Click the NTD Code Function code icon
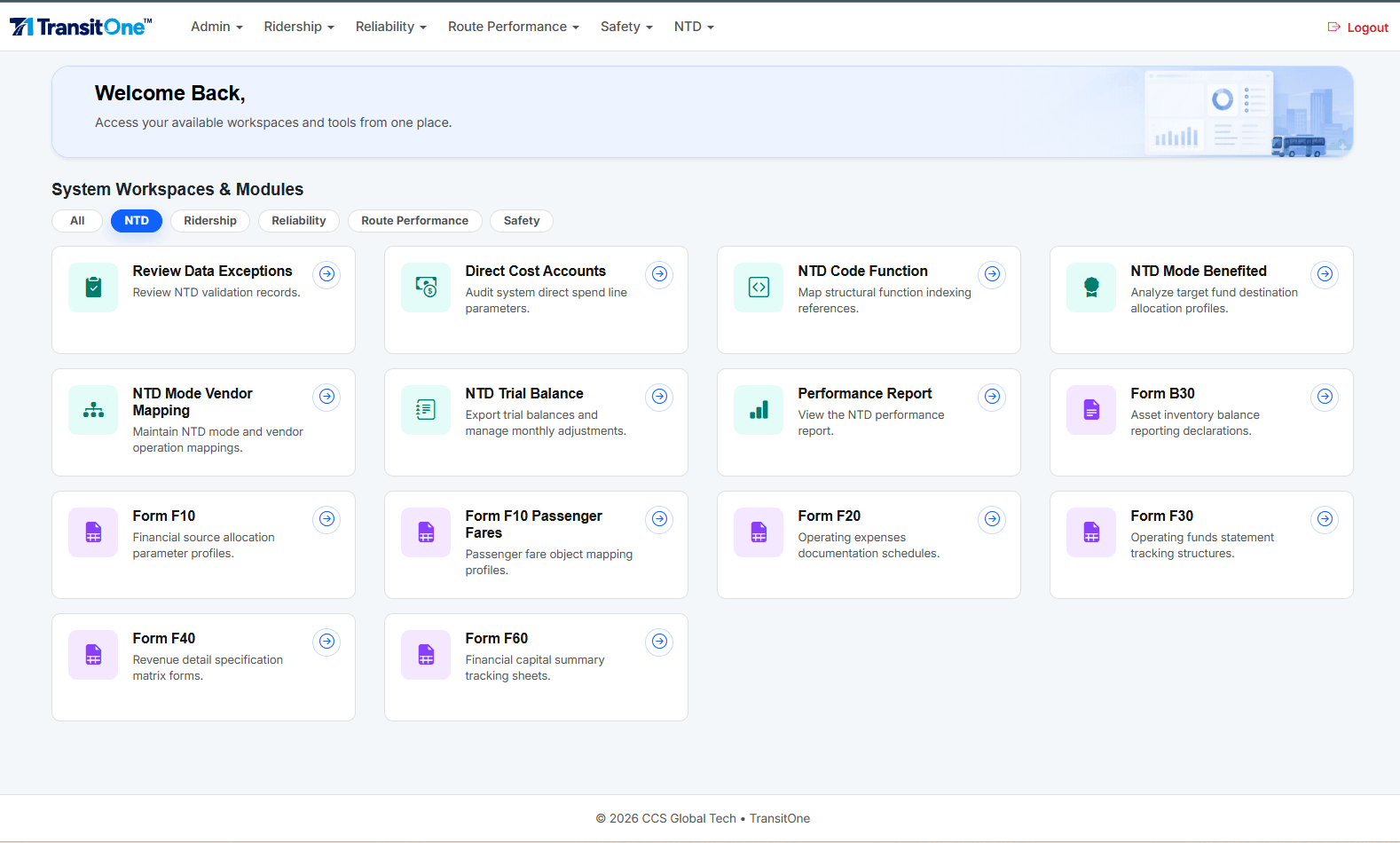Viewport: 1400px width, 843px height. (759, 288)
